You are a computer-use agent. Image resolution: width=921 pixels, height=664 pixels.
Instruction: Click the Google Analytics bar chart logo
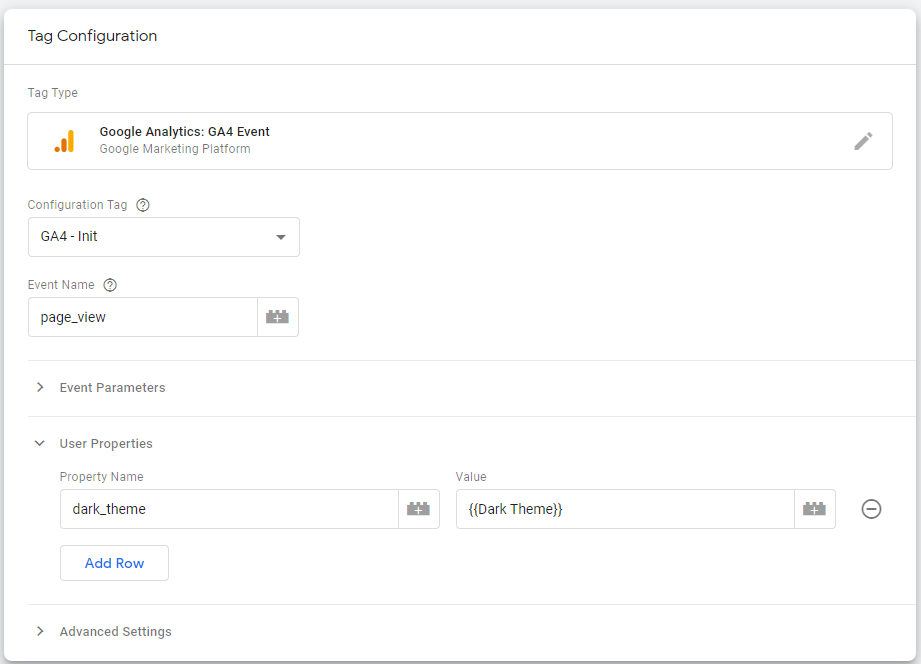point(65,141)
